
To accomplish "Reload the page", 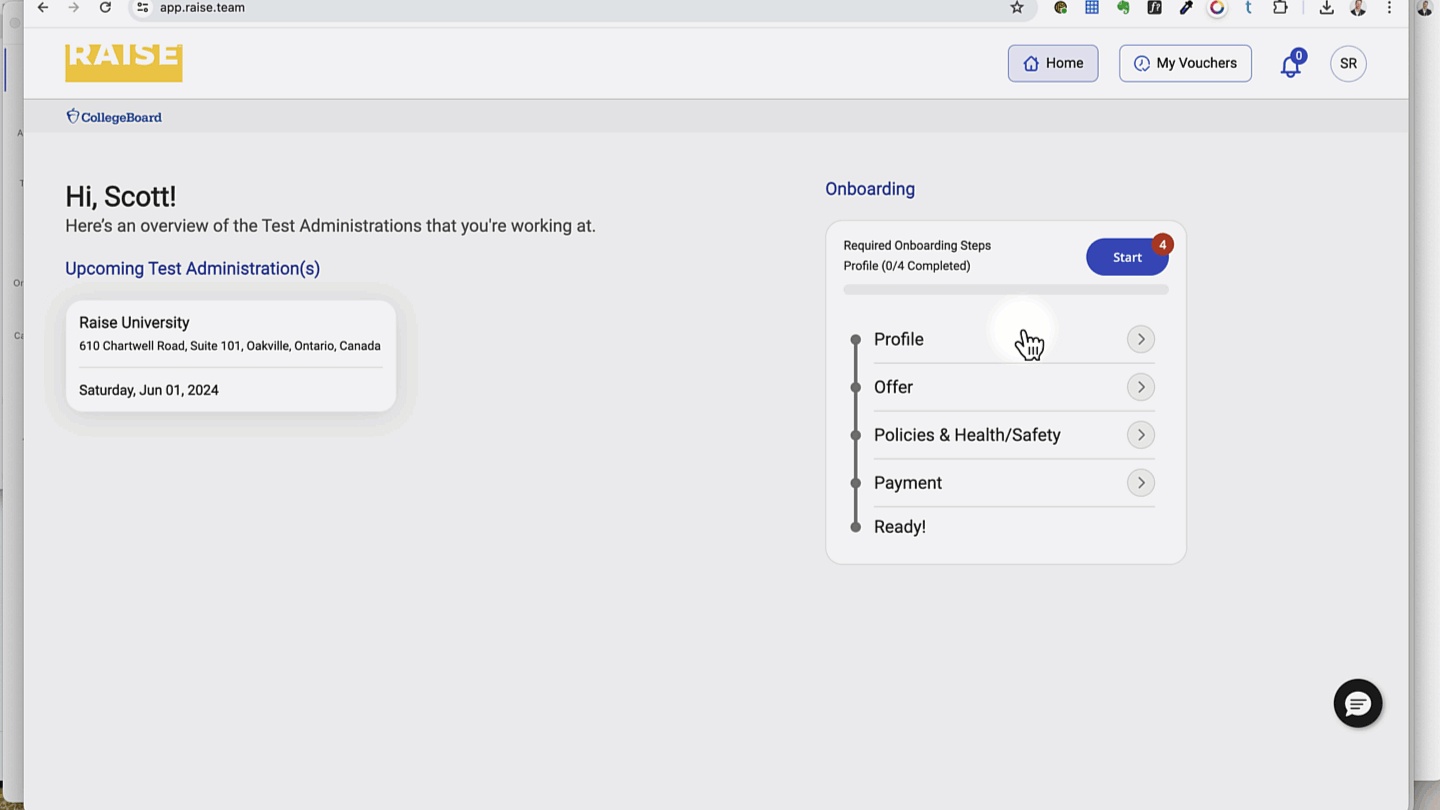I will coord(105,8).
